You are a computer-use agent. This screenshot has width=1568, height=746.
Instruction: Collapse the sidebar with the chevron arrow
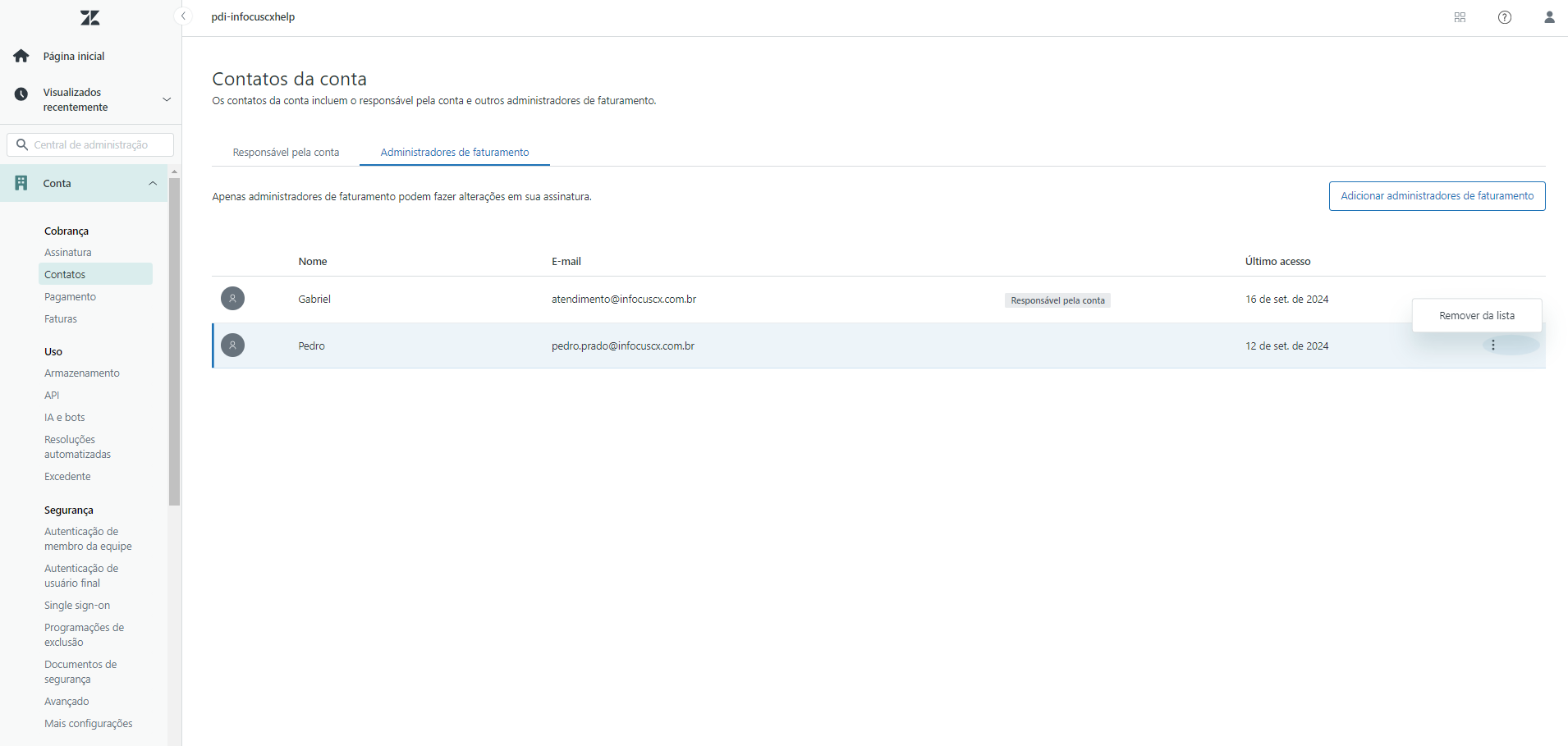[183, 16]
